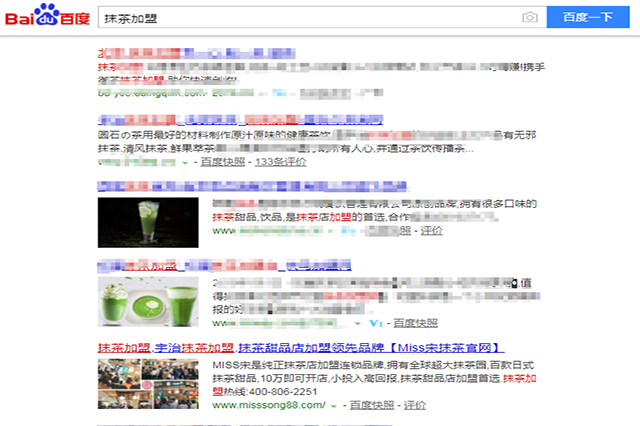Viewport: 640px width, 426px height.
Task: Click the www.misssong88.com/ green URL
Action: click(269, 405)
